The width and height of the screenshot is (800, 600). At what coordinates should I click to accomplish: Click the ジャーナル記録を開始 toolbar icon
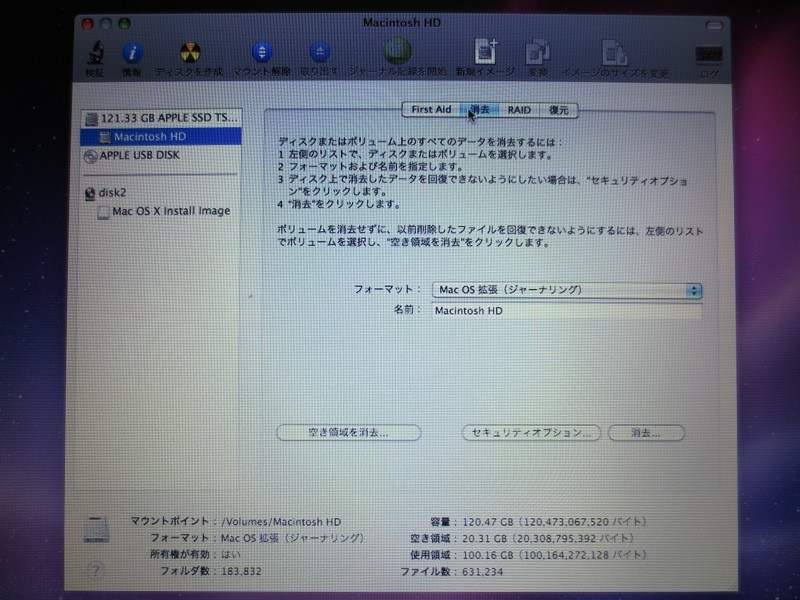tap(397, 51)
